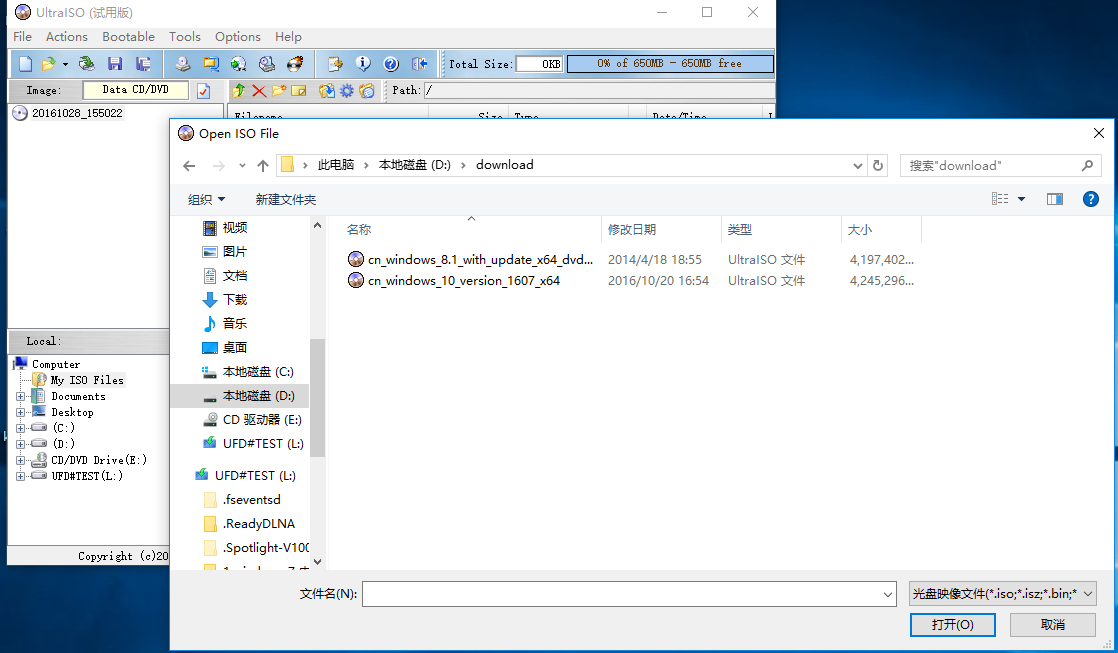Click 此电脑 in the address breadcrumb
1118x653 pixels.
[336, 165]
